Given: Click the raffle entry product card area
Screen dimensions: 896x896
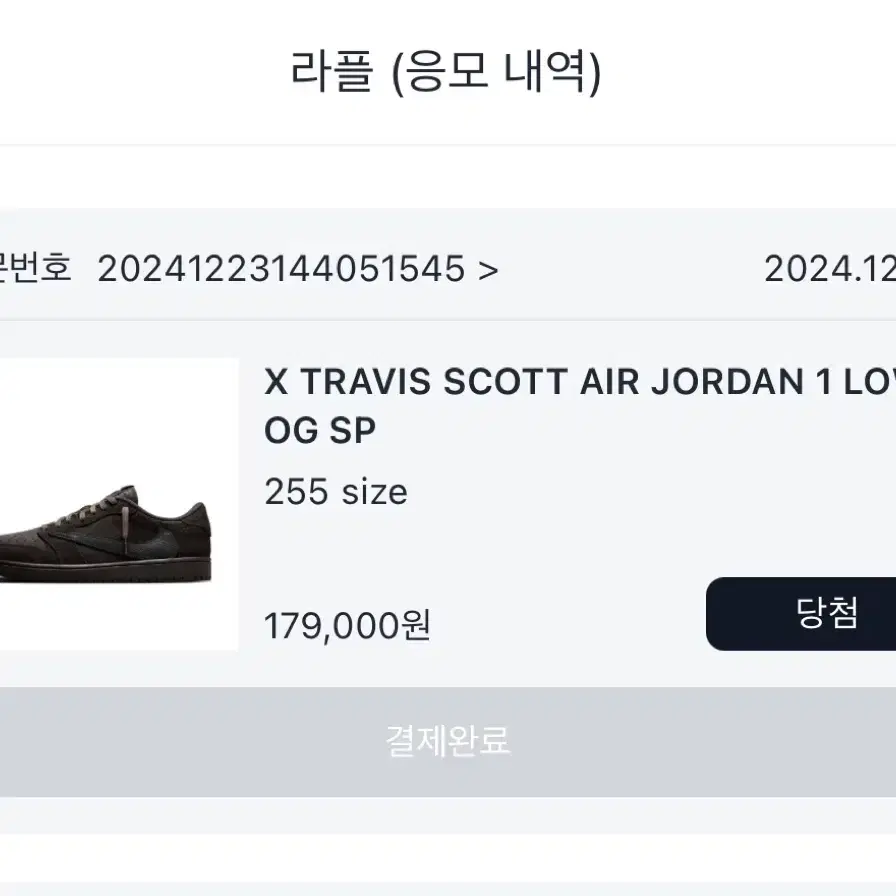Looking at the screenshot, I should (448, 504).
